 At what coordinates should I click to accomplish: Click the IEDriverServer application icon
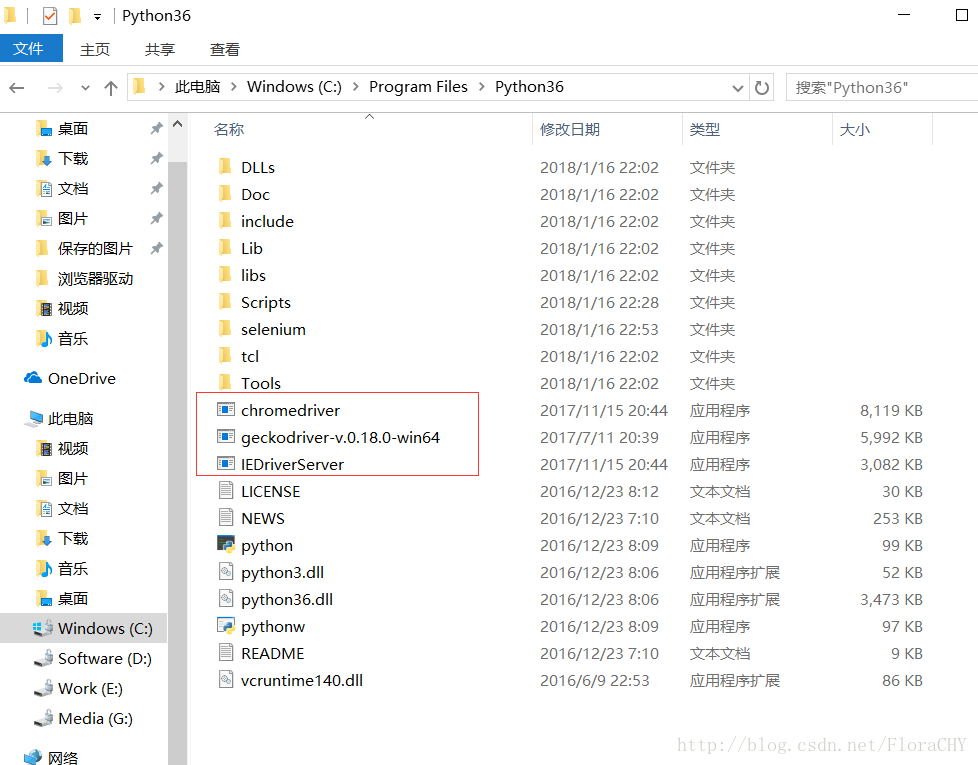tap(226, 464)
